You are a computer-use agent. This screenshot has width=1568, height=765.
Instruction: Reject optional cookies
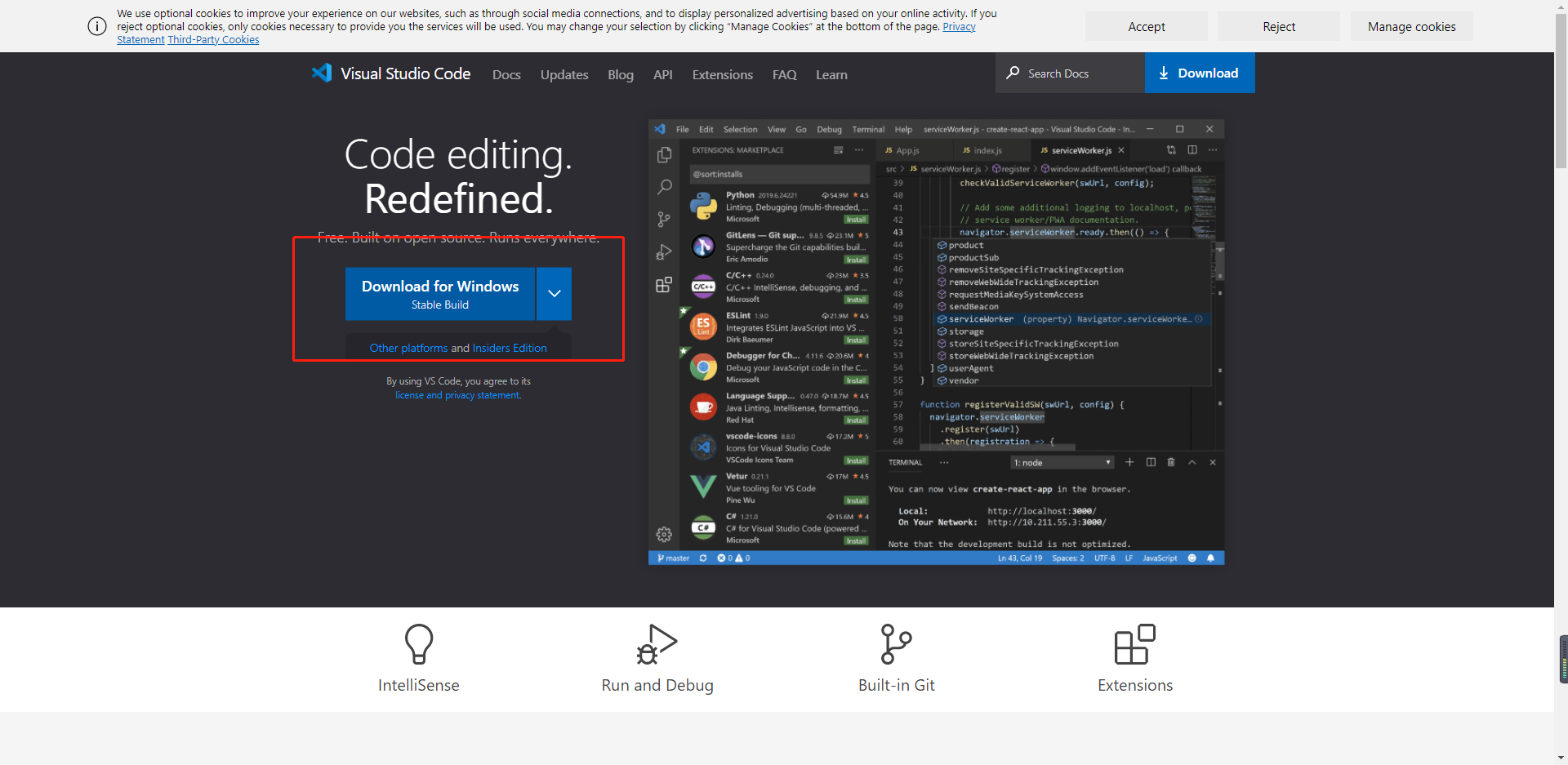pyautogui.click(x=1279, y=26)
